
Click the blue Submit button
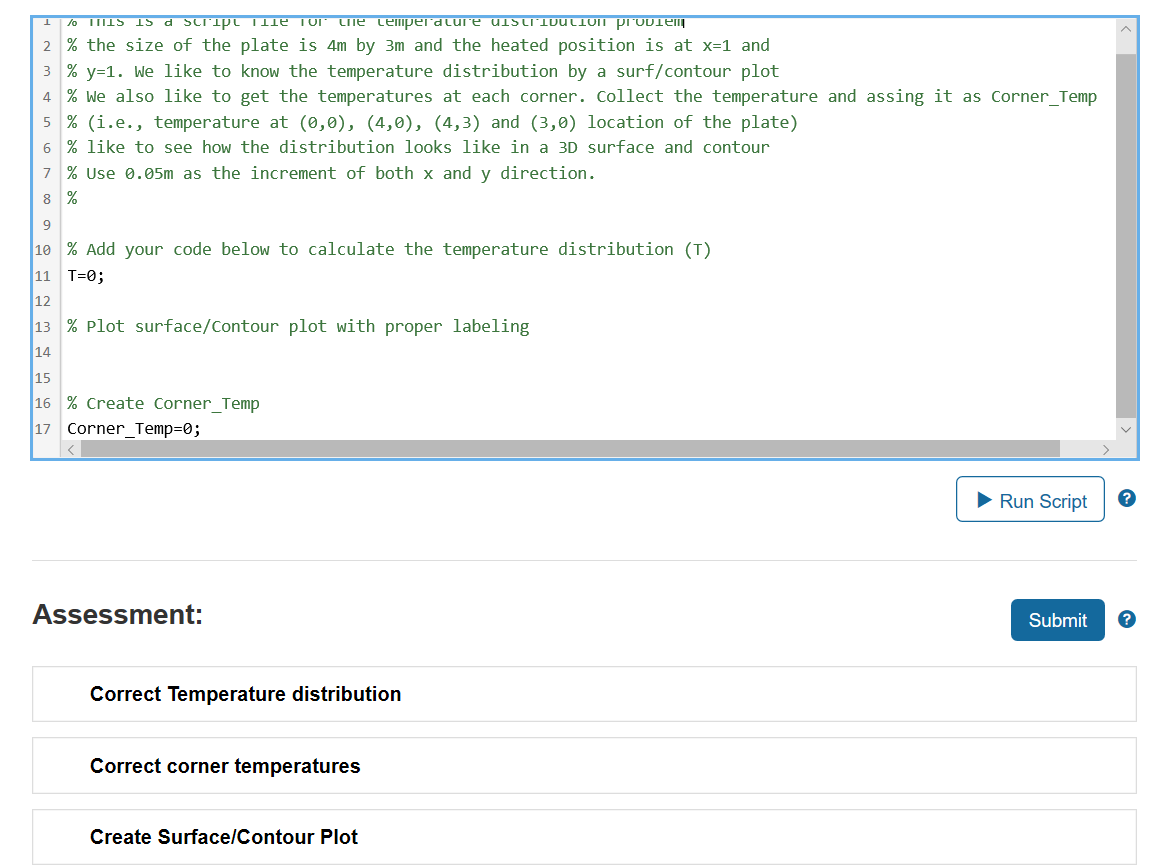[x=1057, y=620]
